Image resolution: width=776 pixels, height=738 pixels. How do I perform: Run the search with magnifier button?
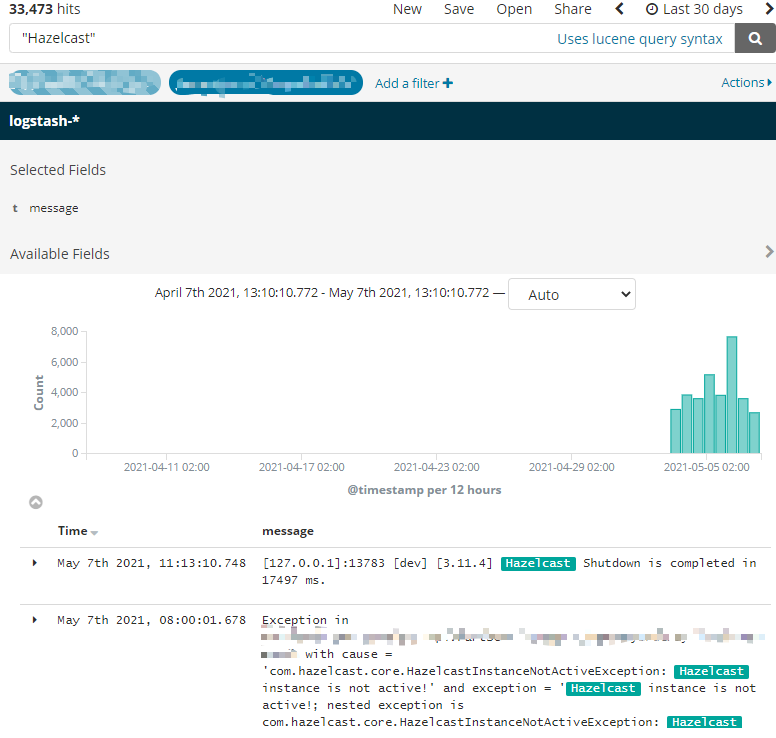coord(755,39)
